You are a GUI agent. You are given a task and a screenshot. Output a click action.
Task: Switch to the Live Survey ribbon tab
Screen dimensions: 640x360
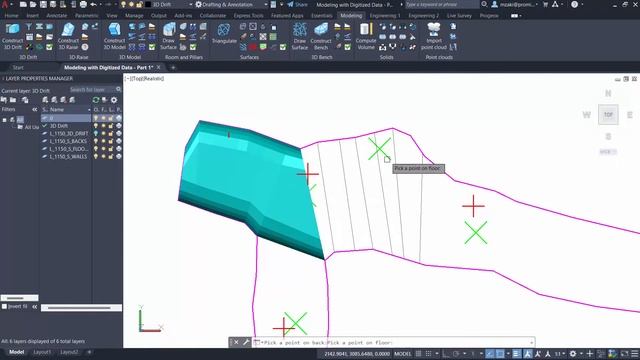click(x=459, y=16)
